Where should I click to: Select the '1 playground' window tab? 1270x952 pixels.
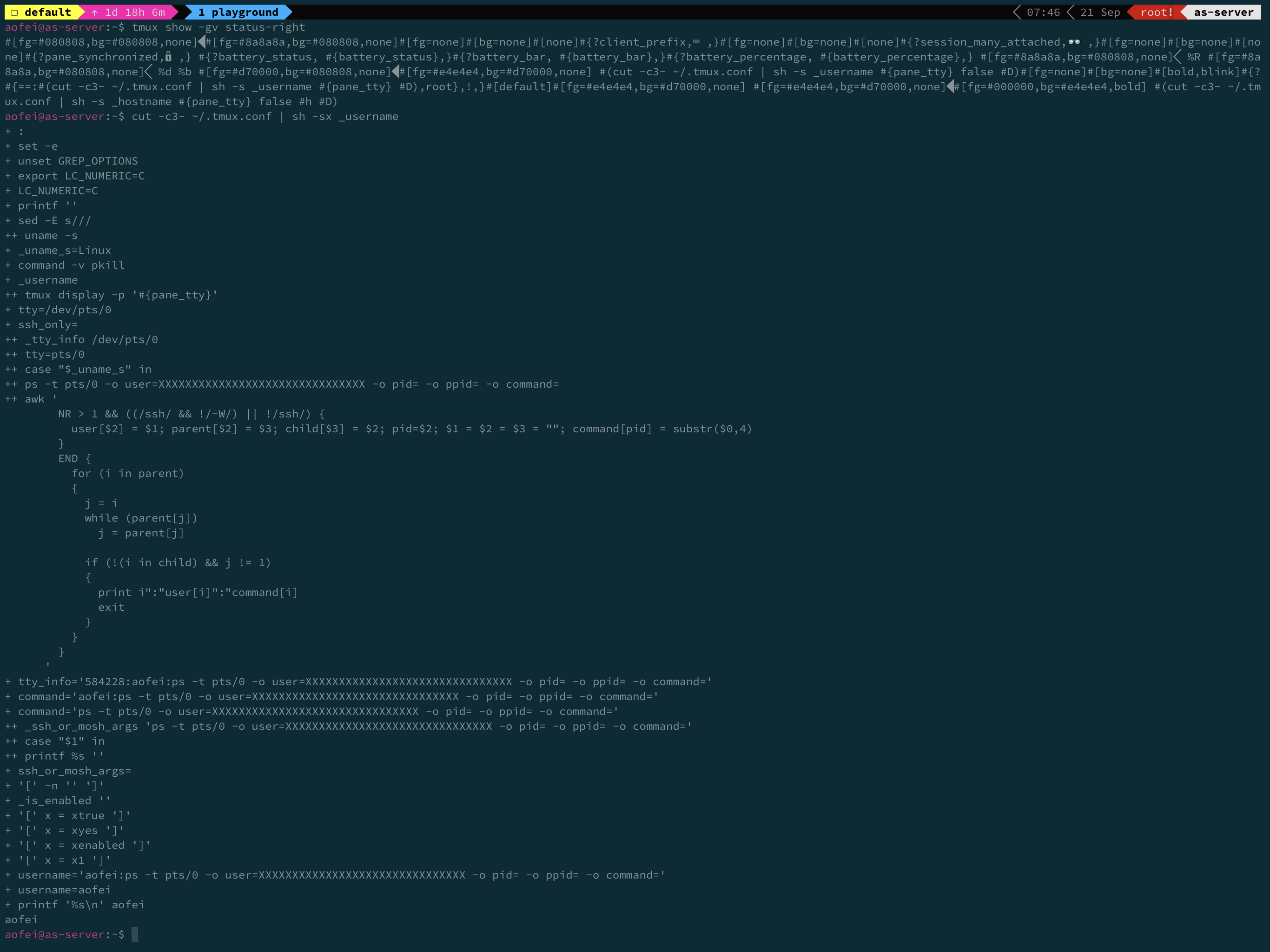[x=238, y=12]
